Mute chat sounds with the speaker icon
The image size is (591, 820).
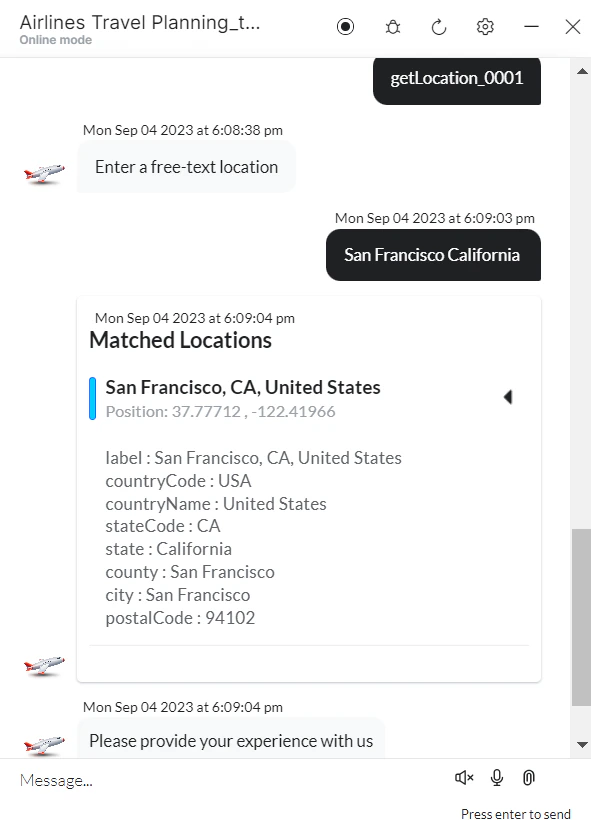pyautogui.click(x=463, y=777)
